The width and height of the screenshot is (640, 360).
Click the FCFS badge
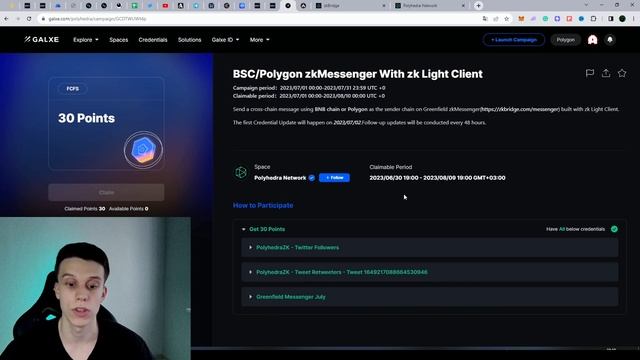pos(73,89)
